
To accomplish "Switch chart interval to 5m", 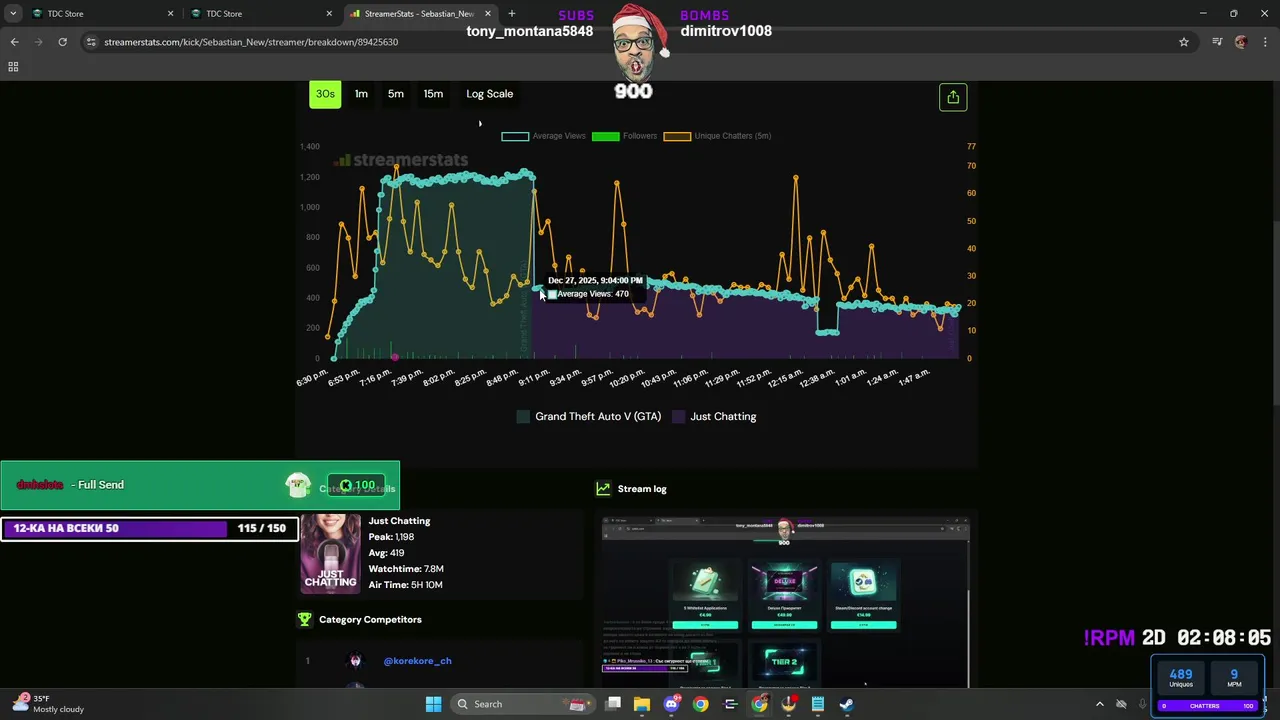I will tap(396, 94).
